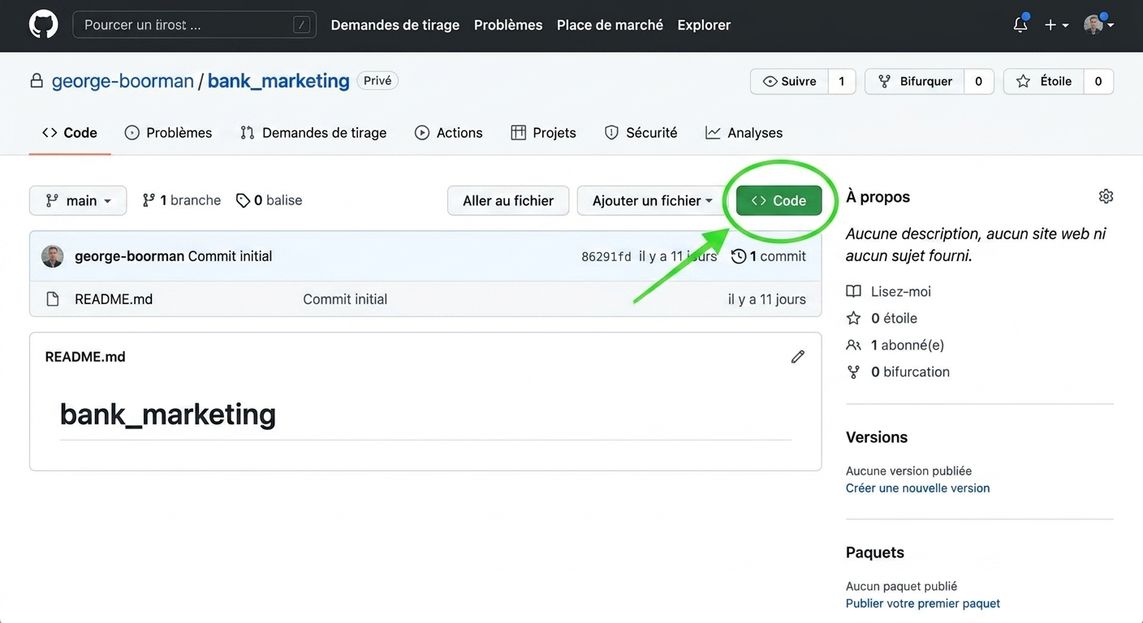Open Explorer in top navigation
Screen dimensions: 1143x623
(703, 25)
